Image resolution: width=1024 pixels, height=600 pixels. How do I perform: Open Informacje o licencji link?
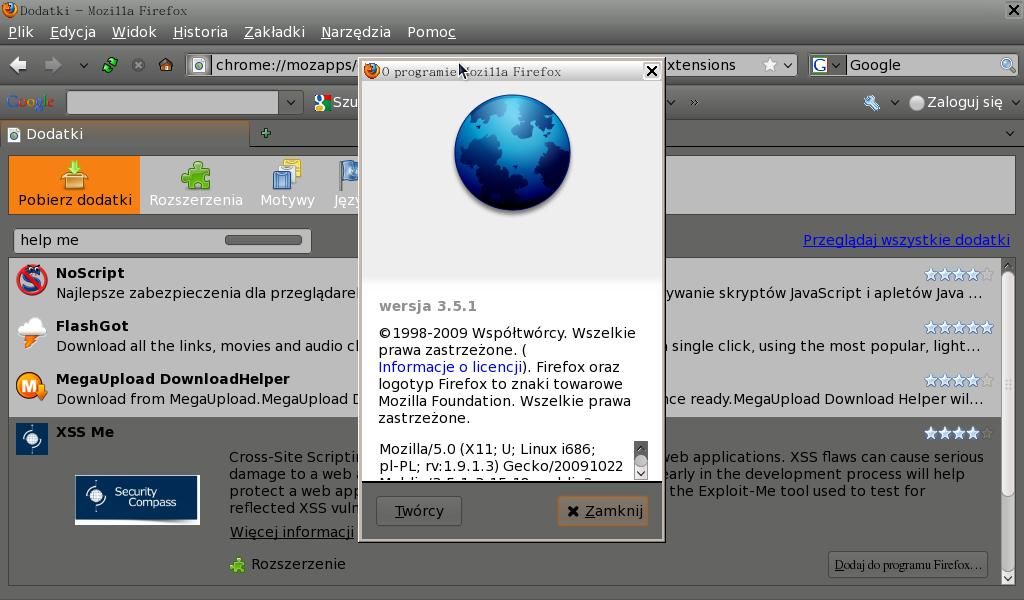(x=451, y=367)
